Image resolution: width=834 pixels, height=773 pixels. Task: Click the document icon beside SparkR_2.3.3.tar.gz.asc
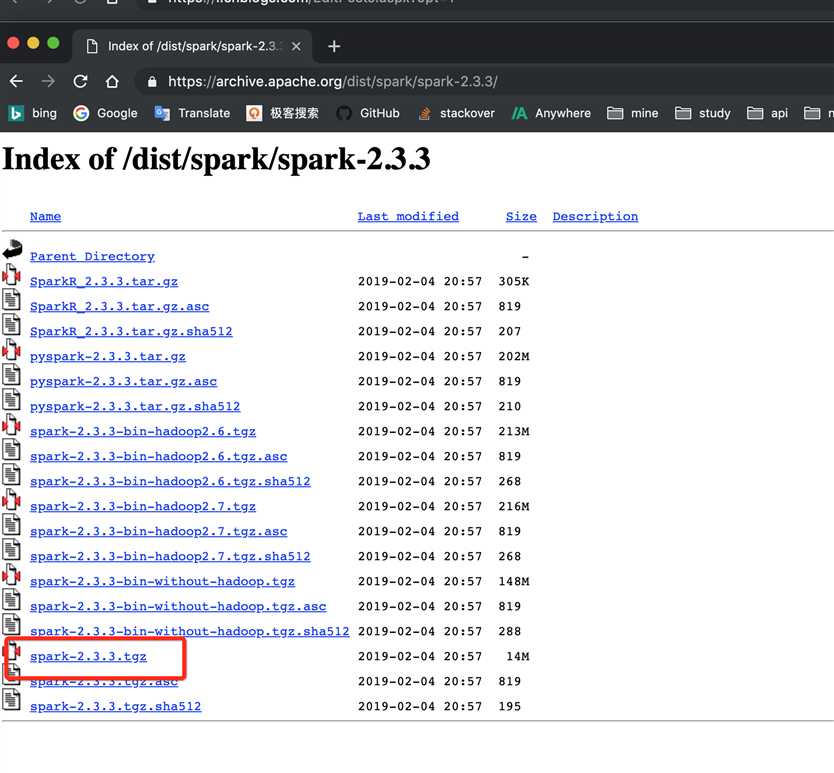(12, 300)
